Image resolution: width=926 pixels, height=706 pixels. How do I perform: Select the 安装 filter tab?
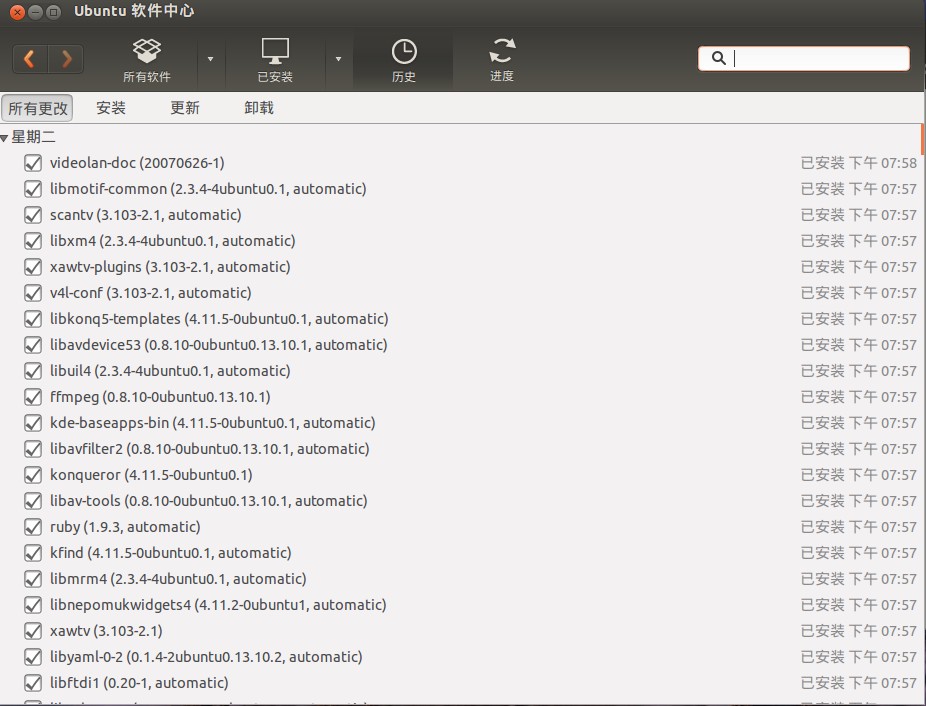coord(111,108)
